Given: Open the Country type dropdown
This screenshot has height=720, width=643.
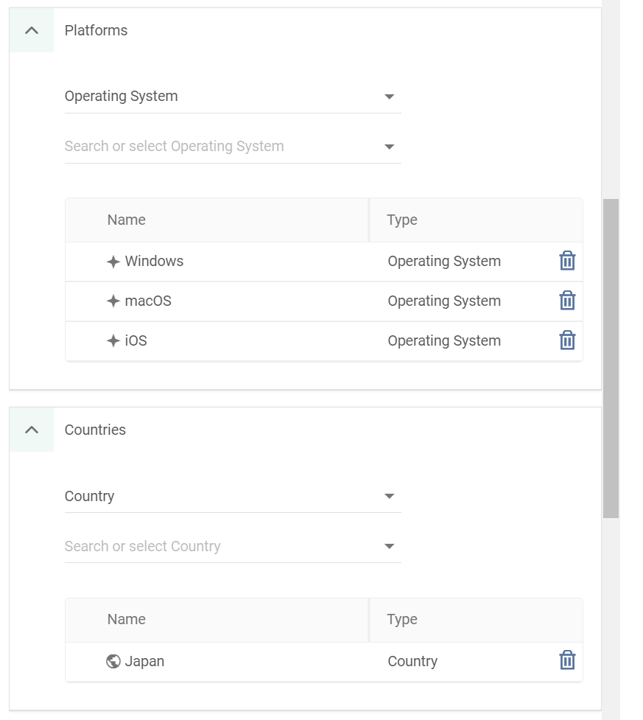Looking at the screenshot, I should [233, 496].
